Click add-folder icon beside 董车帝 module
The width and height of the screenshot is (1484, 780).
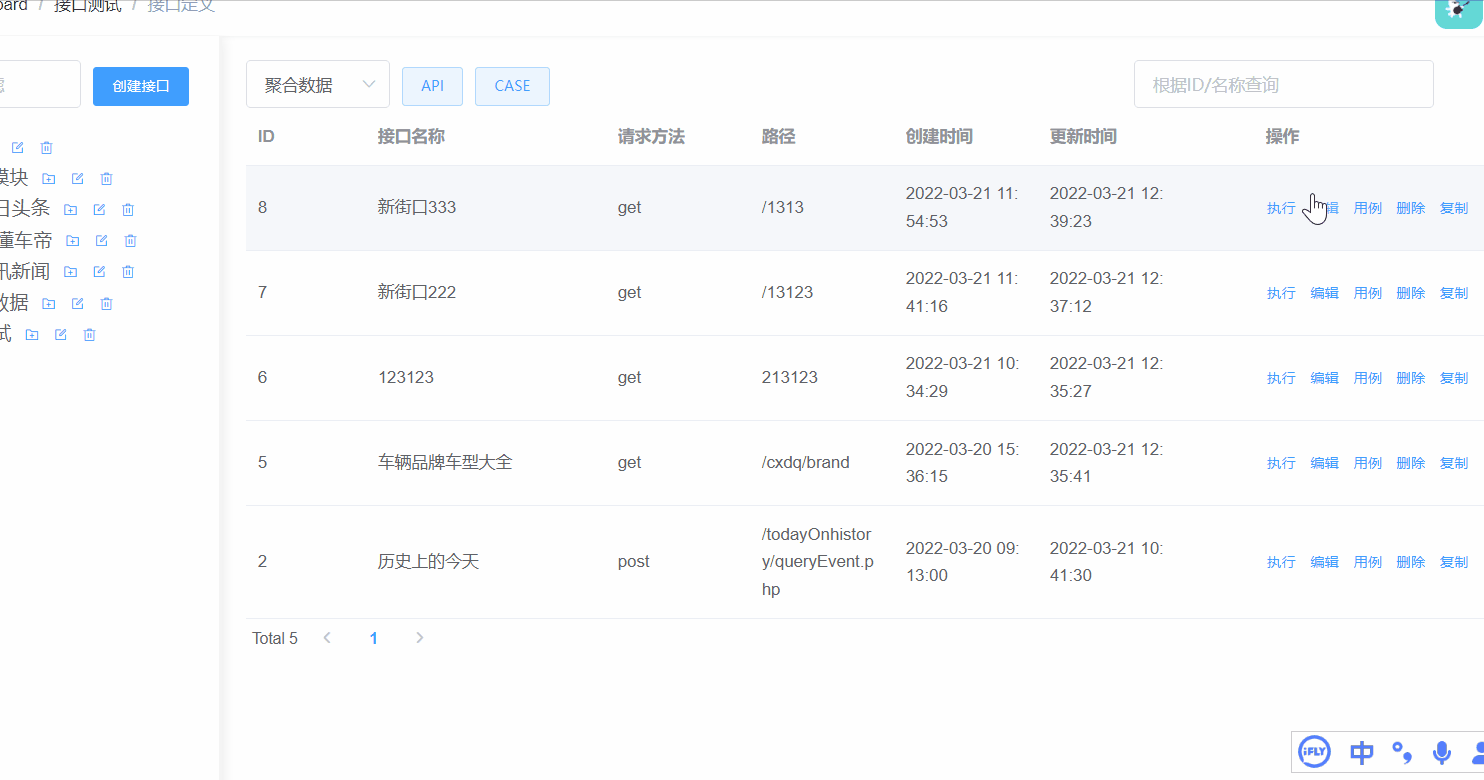pyautogui.click(x=72, y=241)
